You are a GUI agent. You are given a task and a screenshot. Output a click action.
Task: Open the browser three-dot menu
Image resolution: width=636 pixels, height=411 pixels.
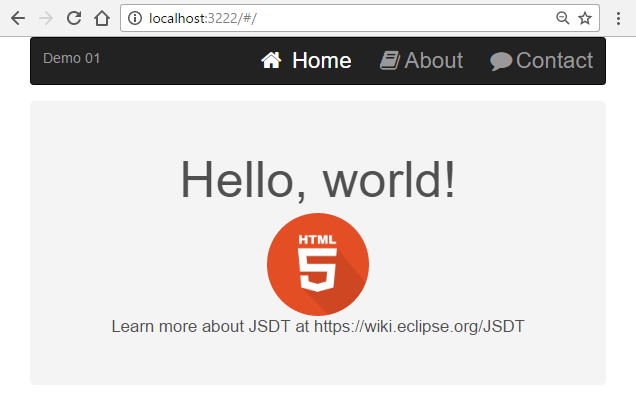tap(618, 18)
